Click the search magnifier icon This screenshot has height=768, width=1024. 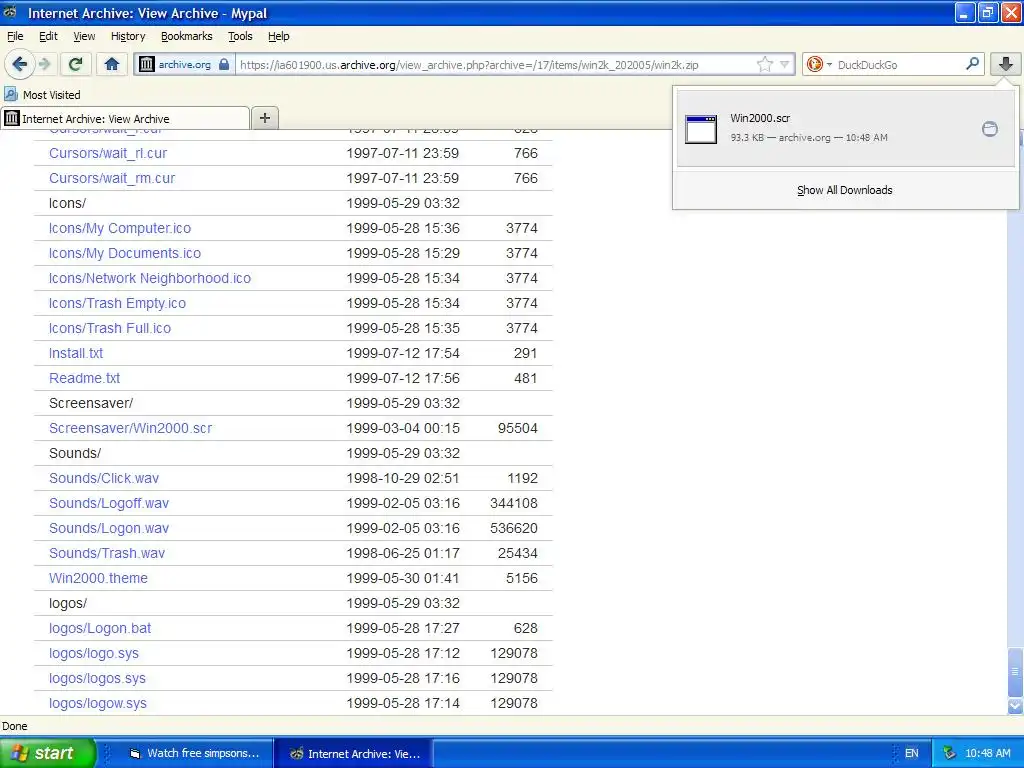972,63
